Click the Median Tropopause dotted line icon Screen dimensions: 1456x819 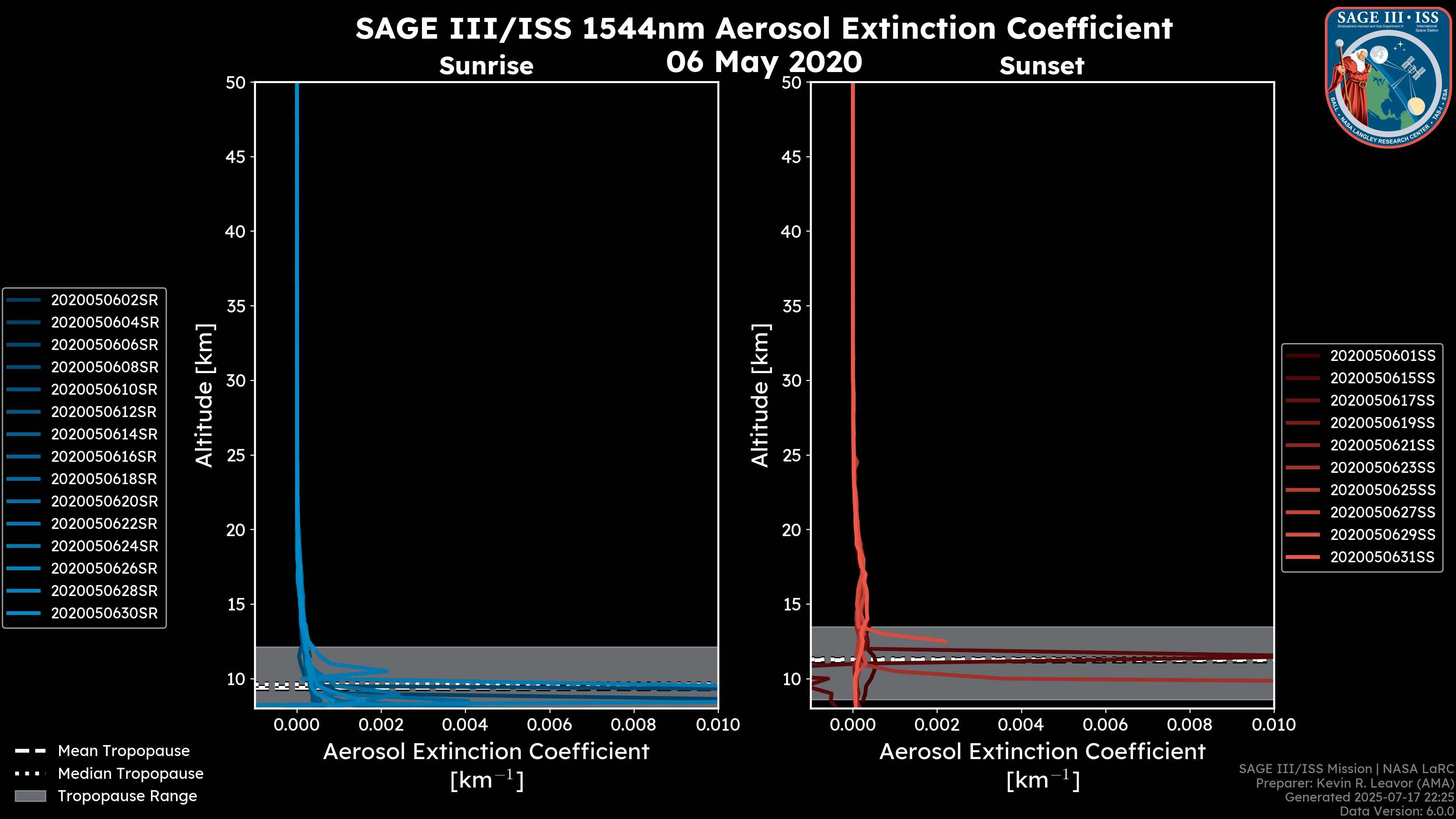[x=30, y=773]
